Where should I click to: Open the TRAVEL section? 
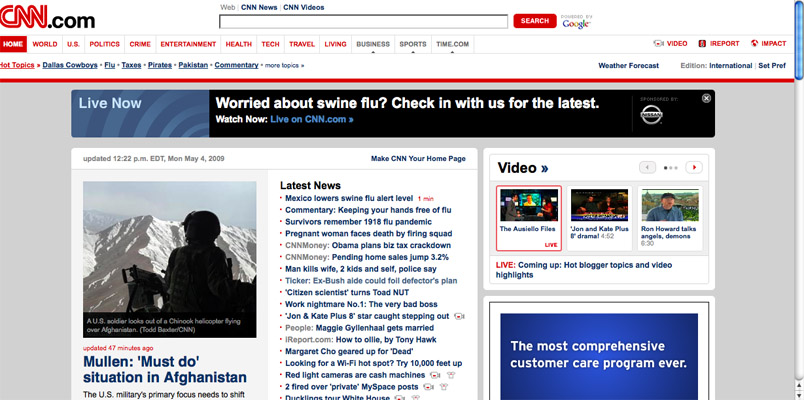click(302, 44)
